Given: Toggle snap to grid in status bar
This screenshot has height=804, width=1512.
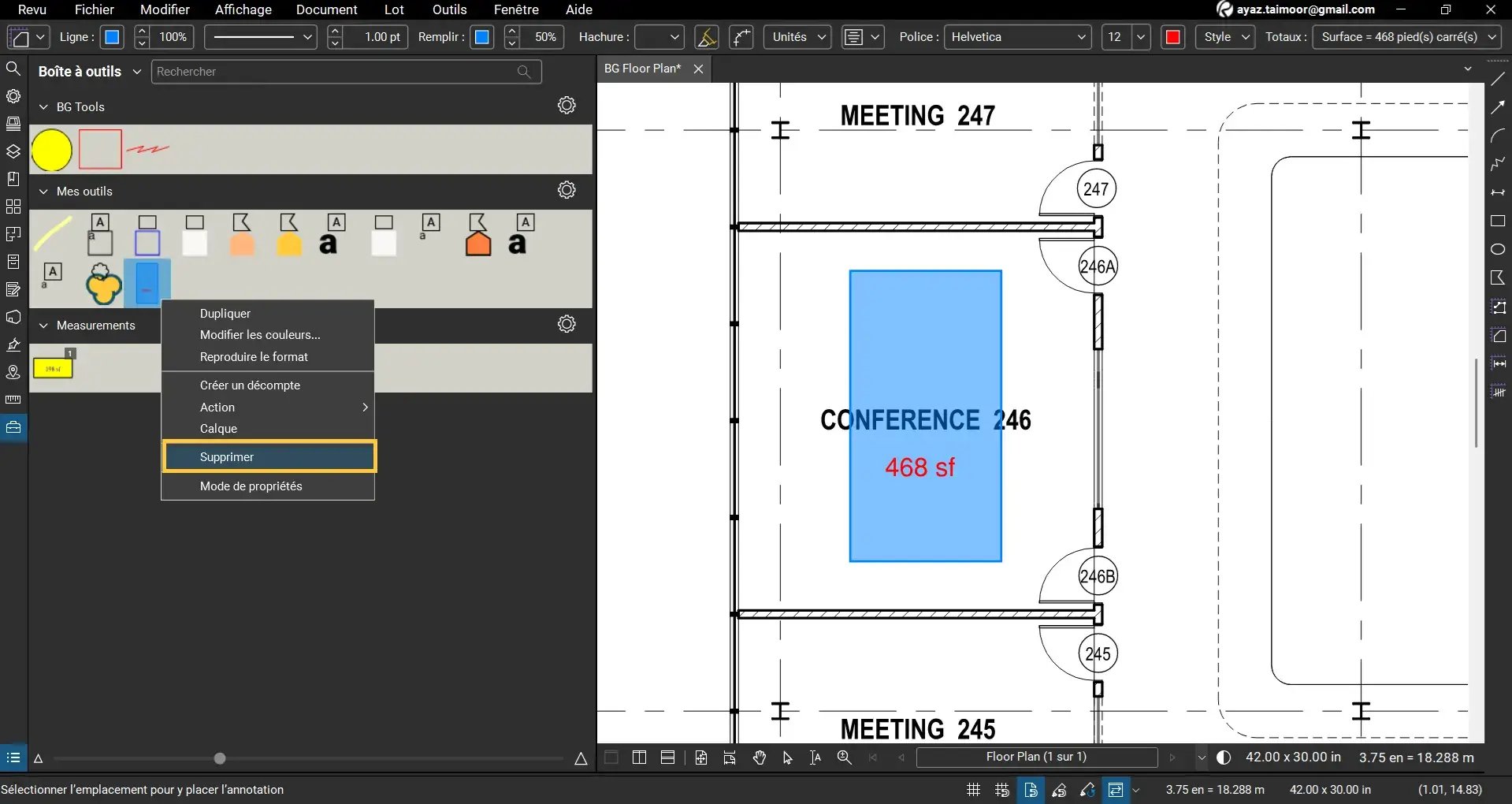Looking at the screenshot, I should coord(1001,790).
